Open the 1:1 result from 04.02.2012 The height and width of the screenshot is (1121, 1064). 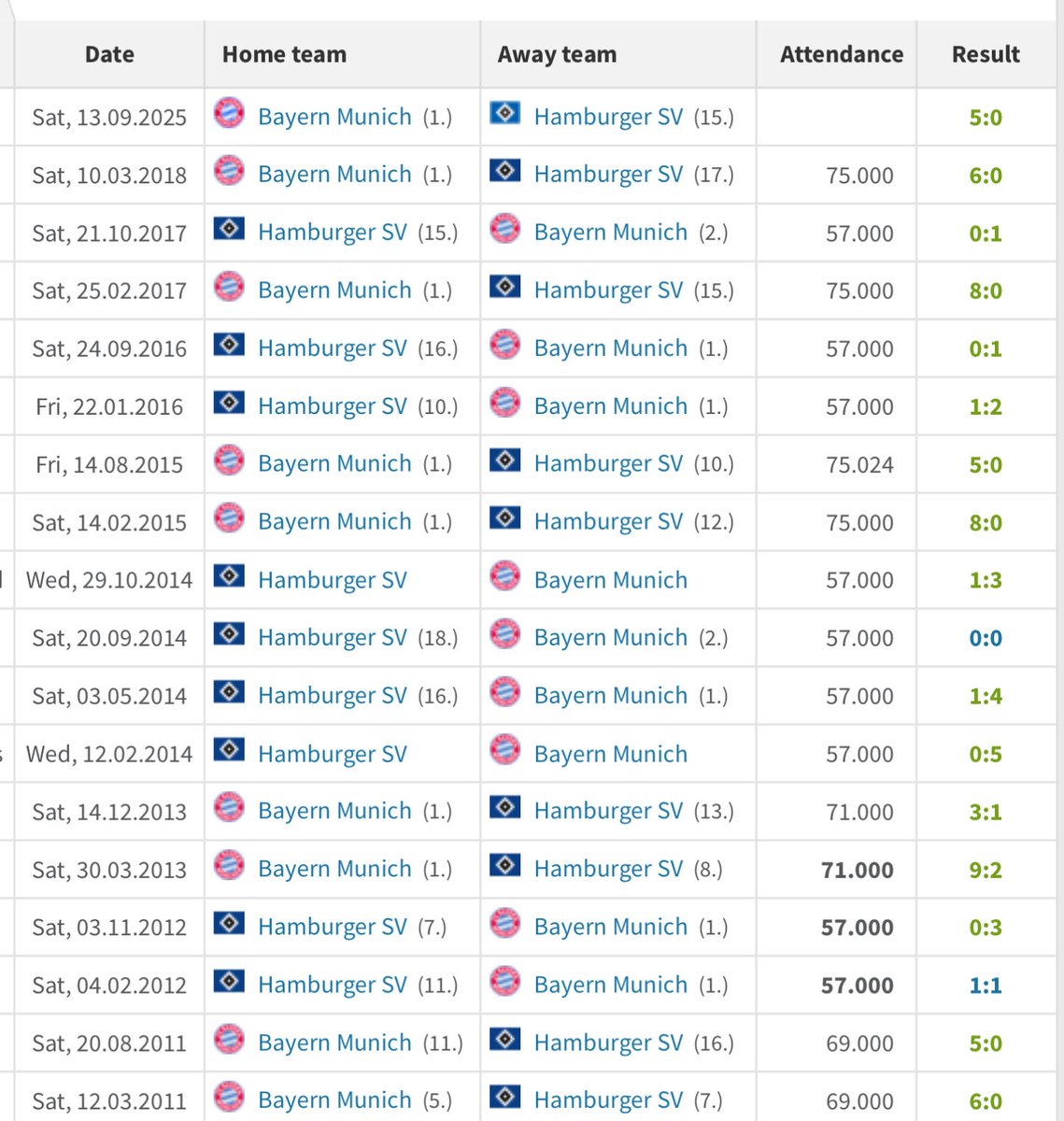986,986
